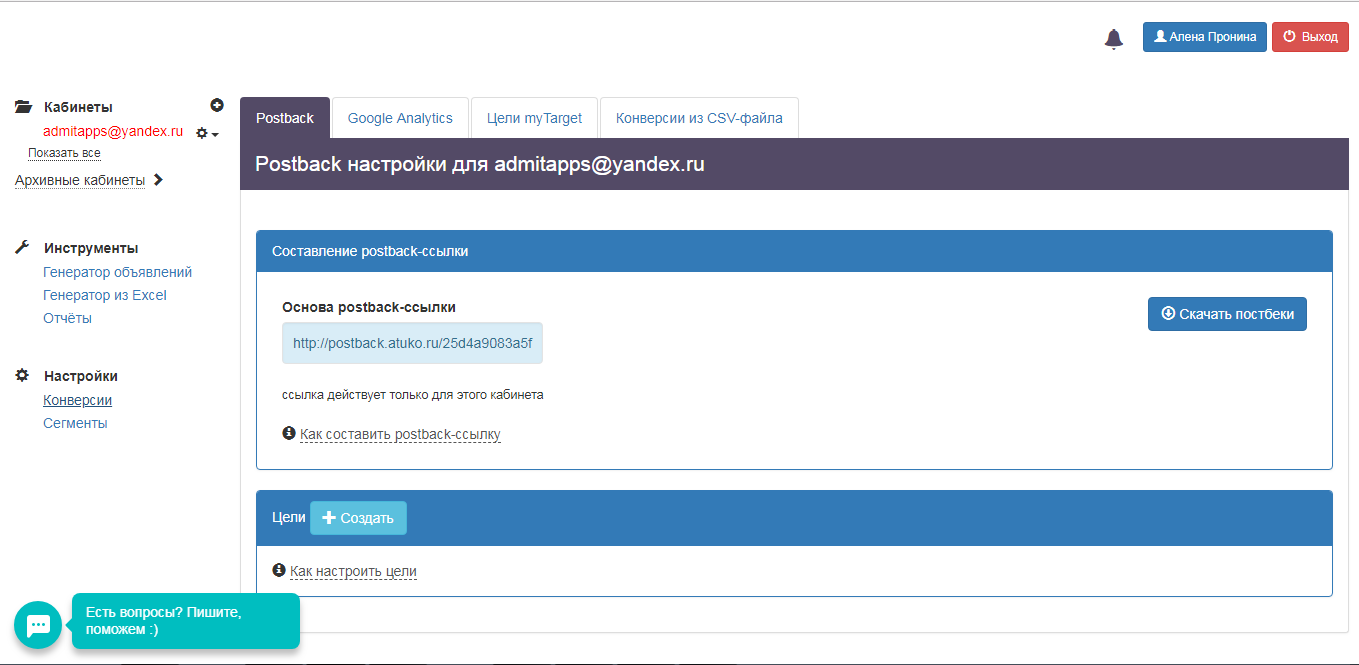Click the notification bell icon
The height and width of the screenshot is (665, 1359).
(x=1113, y=38)
